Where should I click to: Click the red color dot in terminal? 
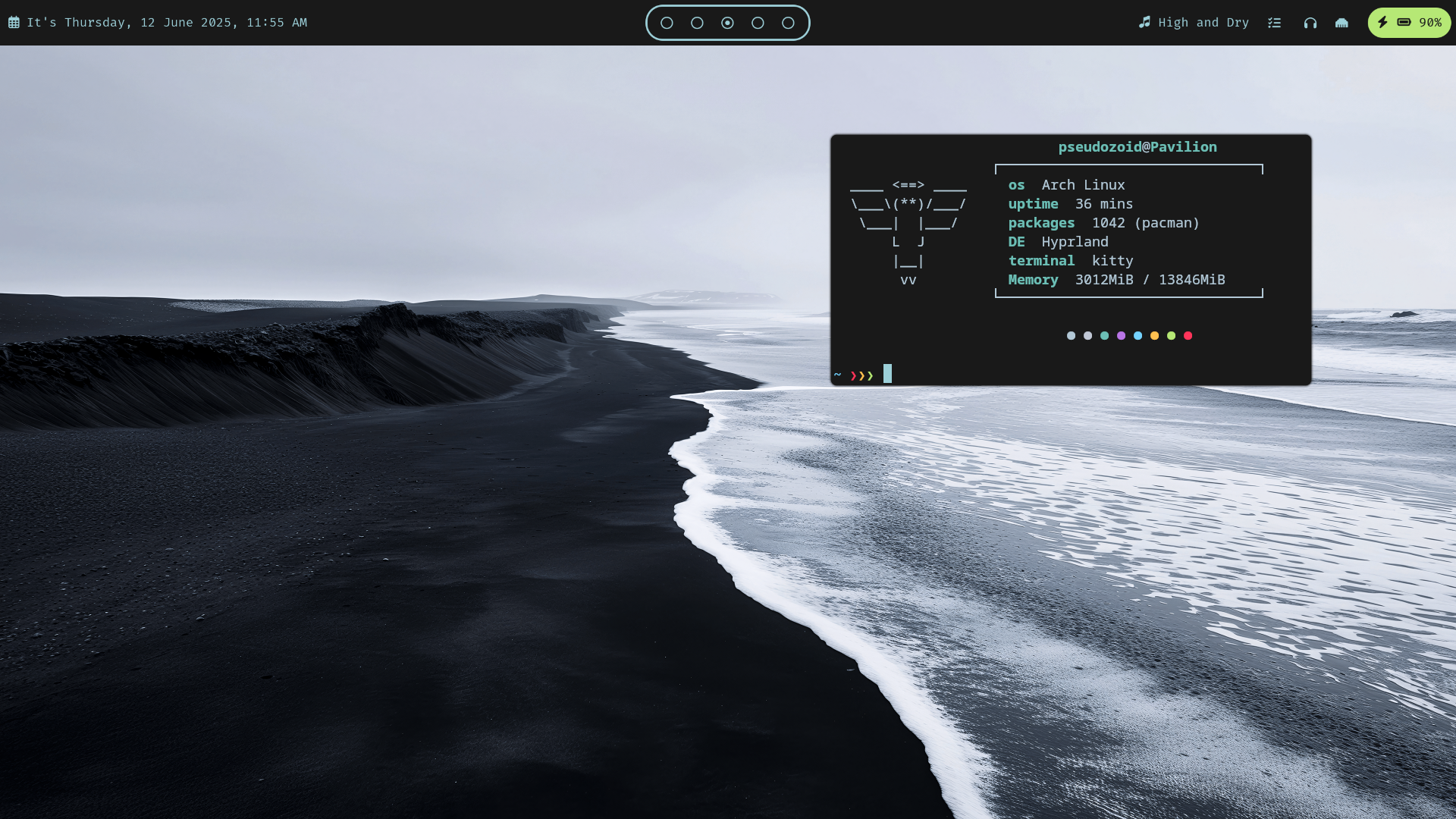[1188, 335]
